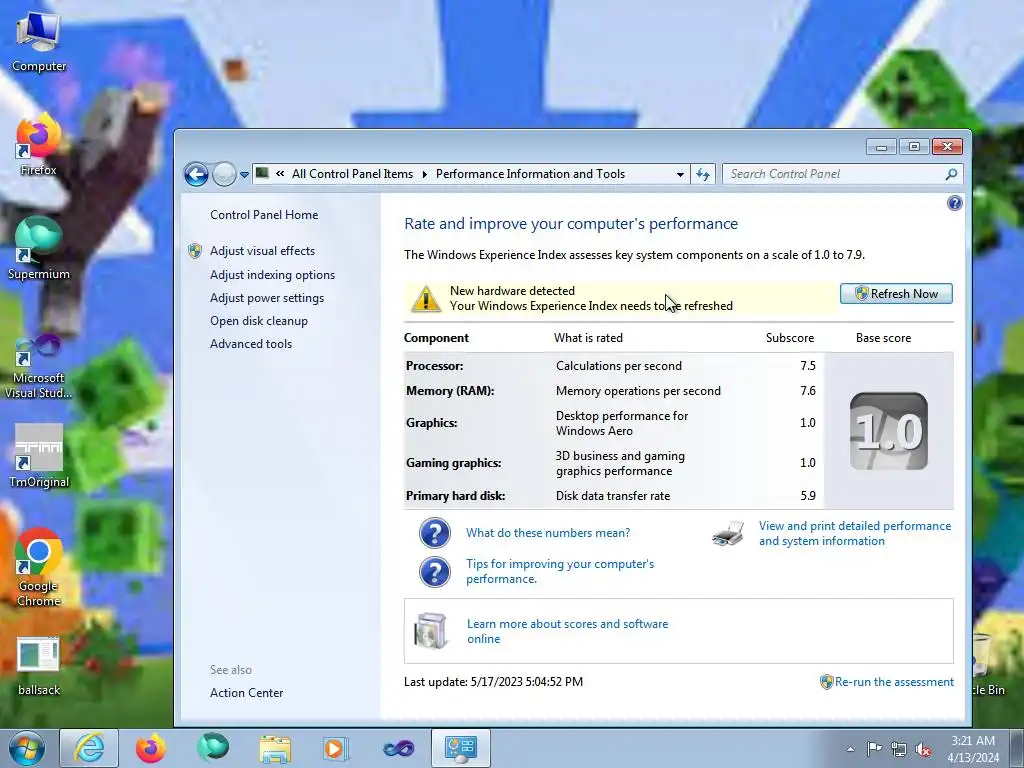Image resolution: width=1024 pixels, height=768 pixels.
Task: Open Windows Media Player from the taskbar
Action: 337,748
